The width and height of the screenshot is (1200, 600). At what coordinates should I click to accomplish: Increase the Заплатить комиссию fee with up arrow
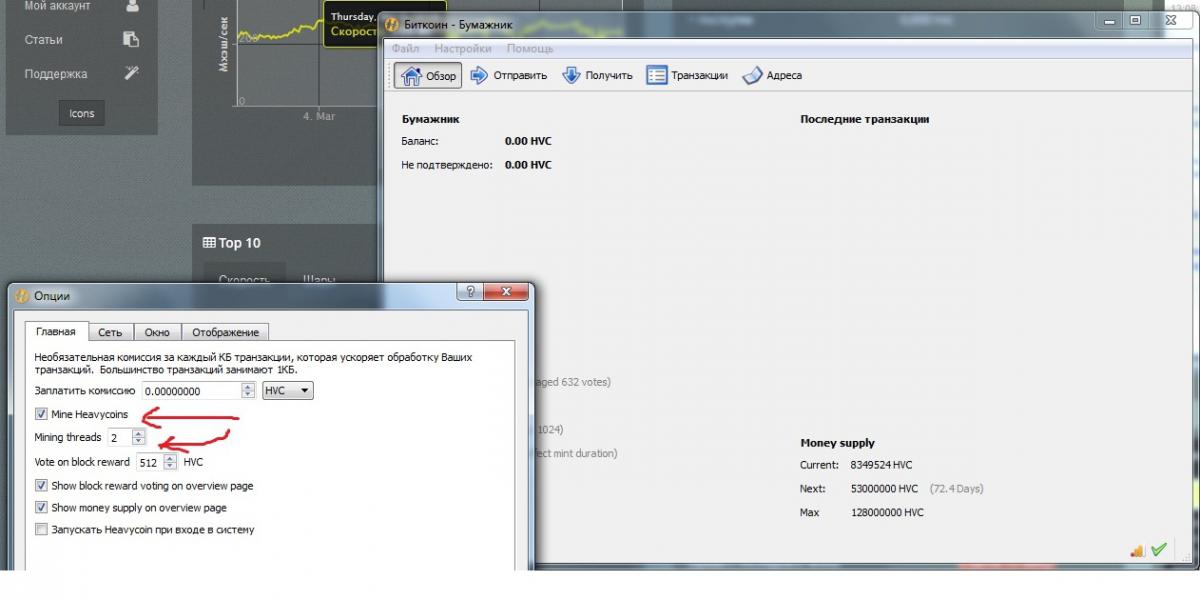click(x=249, y=387)
